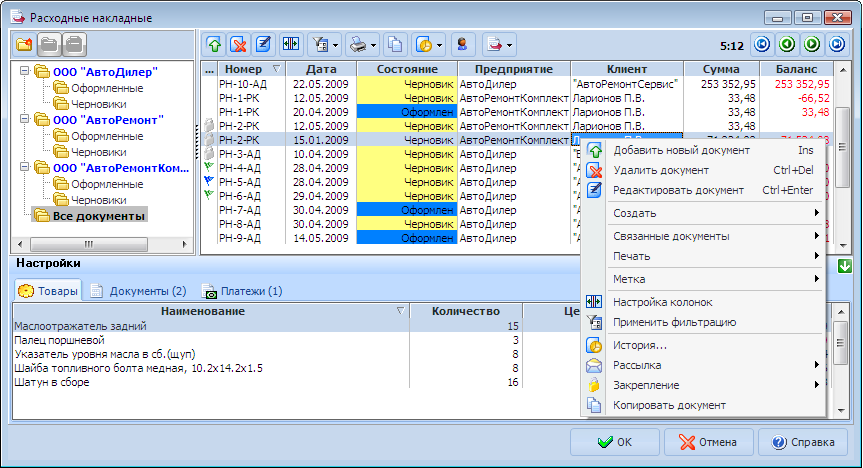This screenshot has width=863, height=468.
Task: Click the edit document pencil toolbar icon
Action: coord(263,45)
